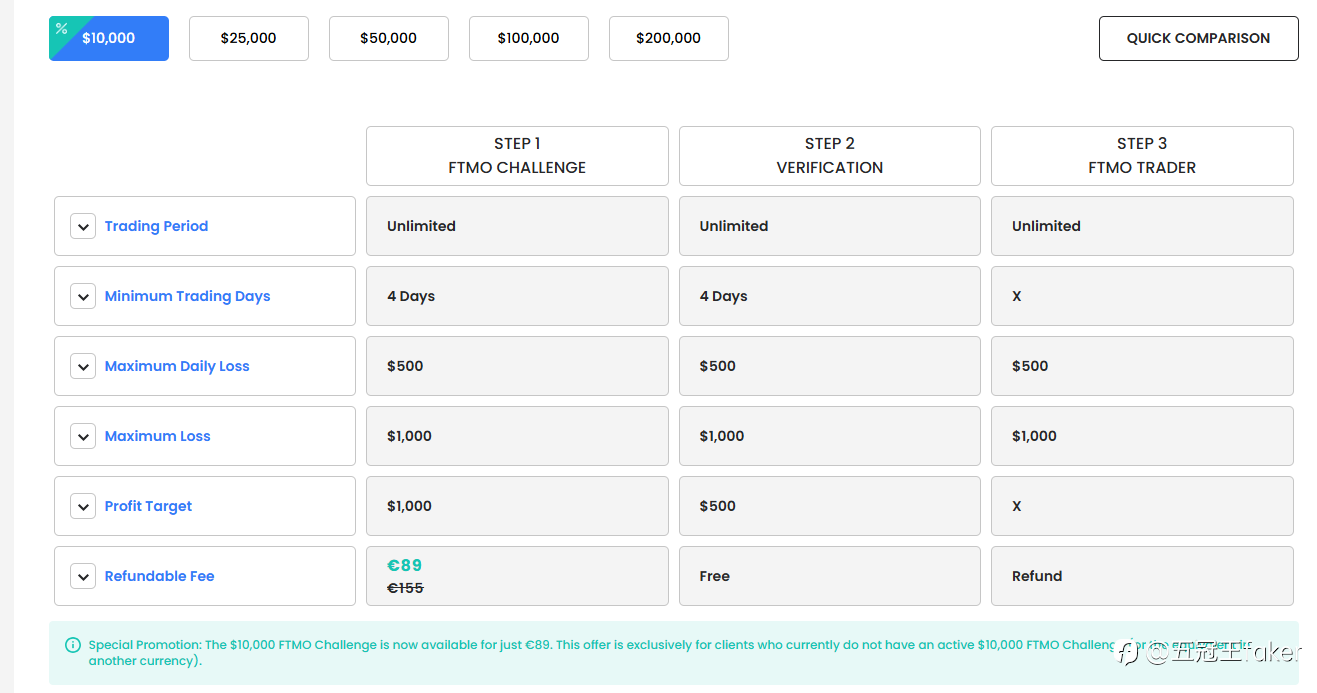The width and height of the screenshot is (1317, 693).
Task: Click the info icon in promotion banner
Action: (73, 645)
